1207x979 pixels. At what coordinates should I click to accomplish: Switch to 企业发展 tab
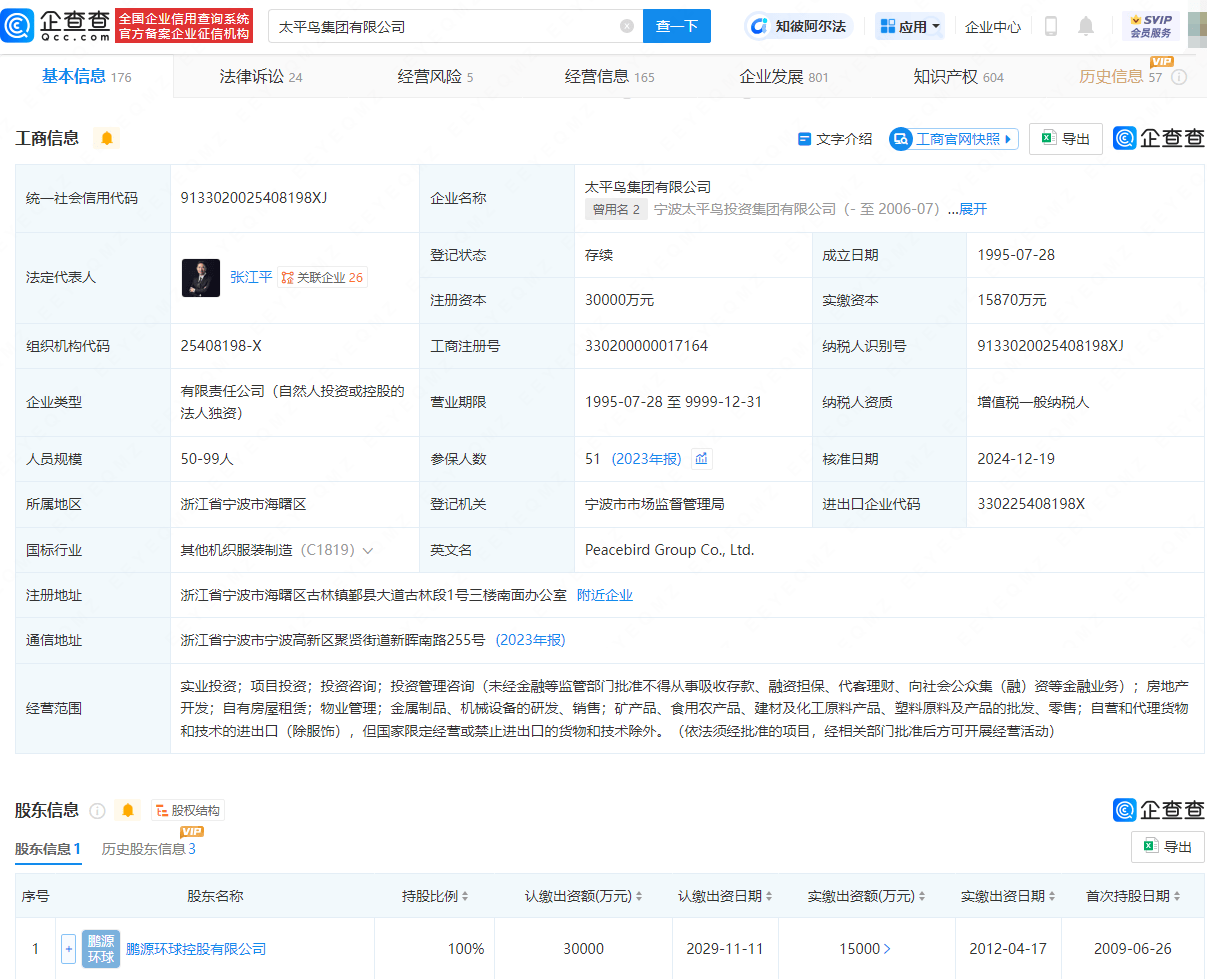784,77
